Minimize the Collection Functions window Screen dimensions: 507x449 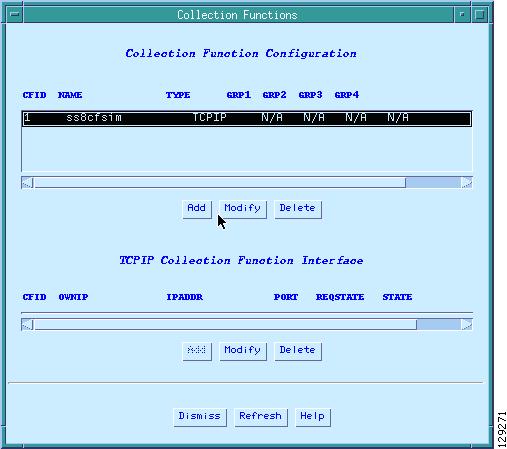point(462,14)
